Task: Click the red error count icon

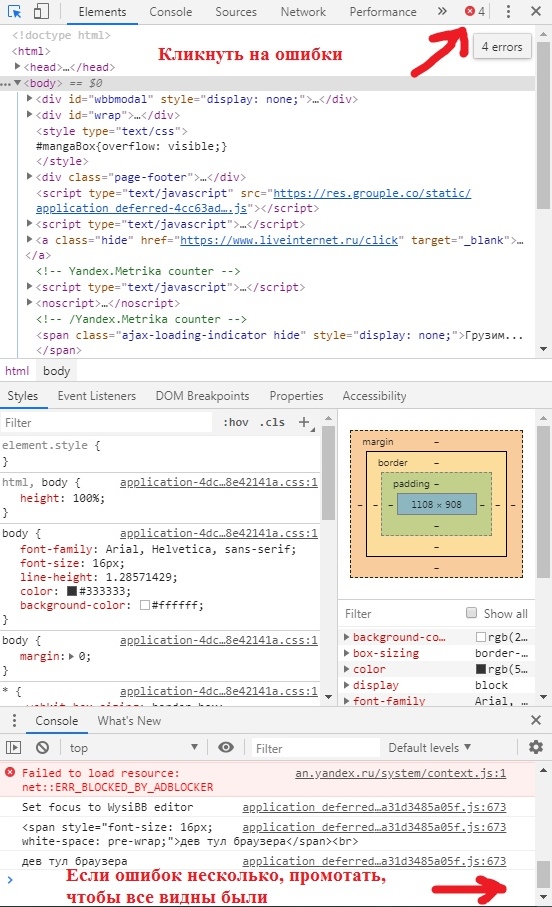Action: (x=470, y=11)
